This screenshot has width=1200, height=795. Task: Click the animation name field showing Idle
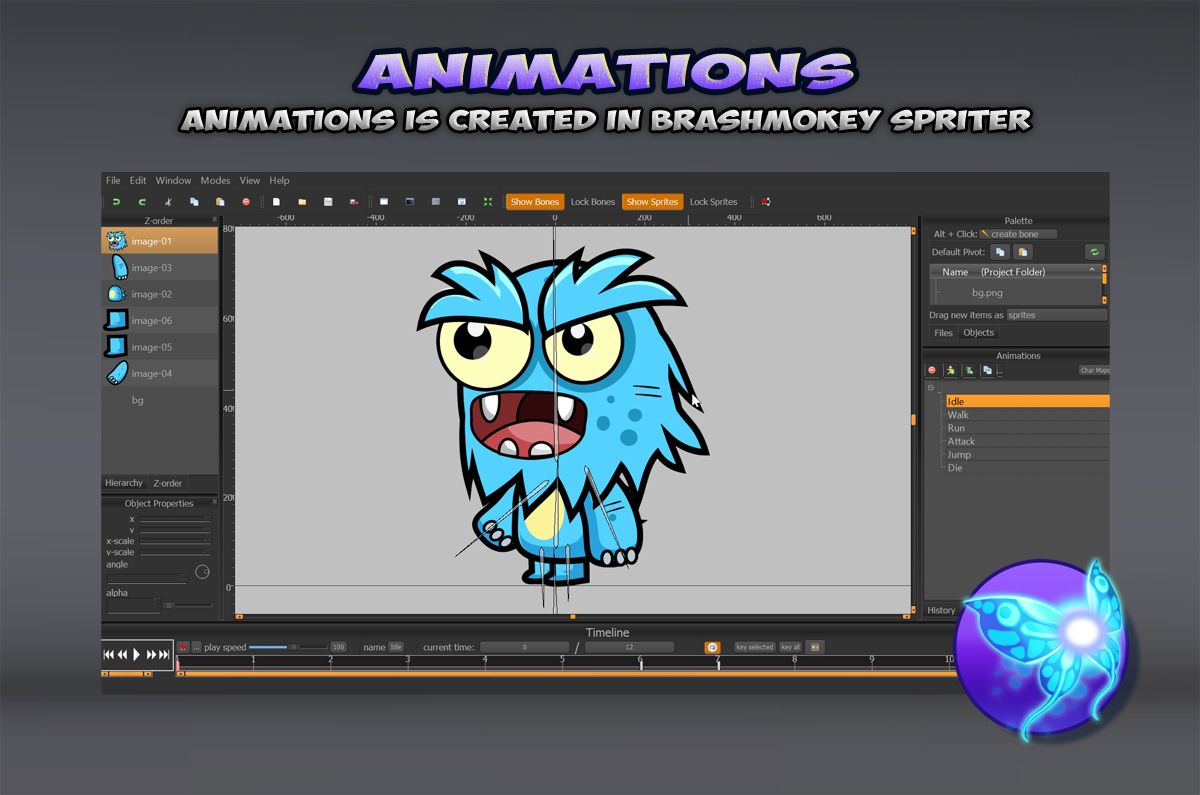[396, 647]
